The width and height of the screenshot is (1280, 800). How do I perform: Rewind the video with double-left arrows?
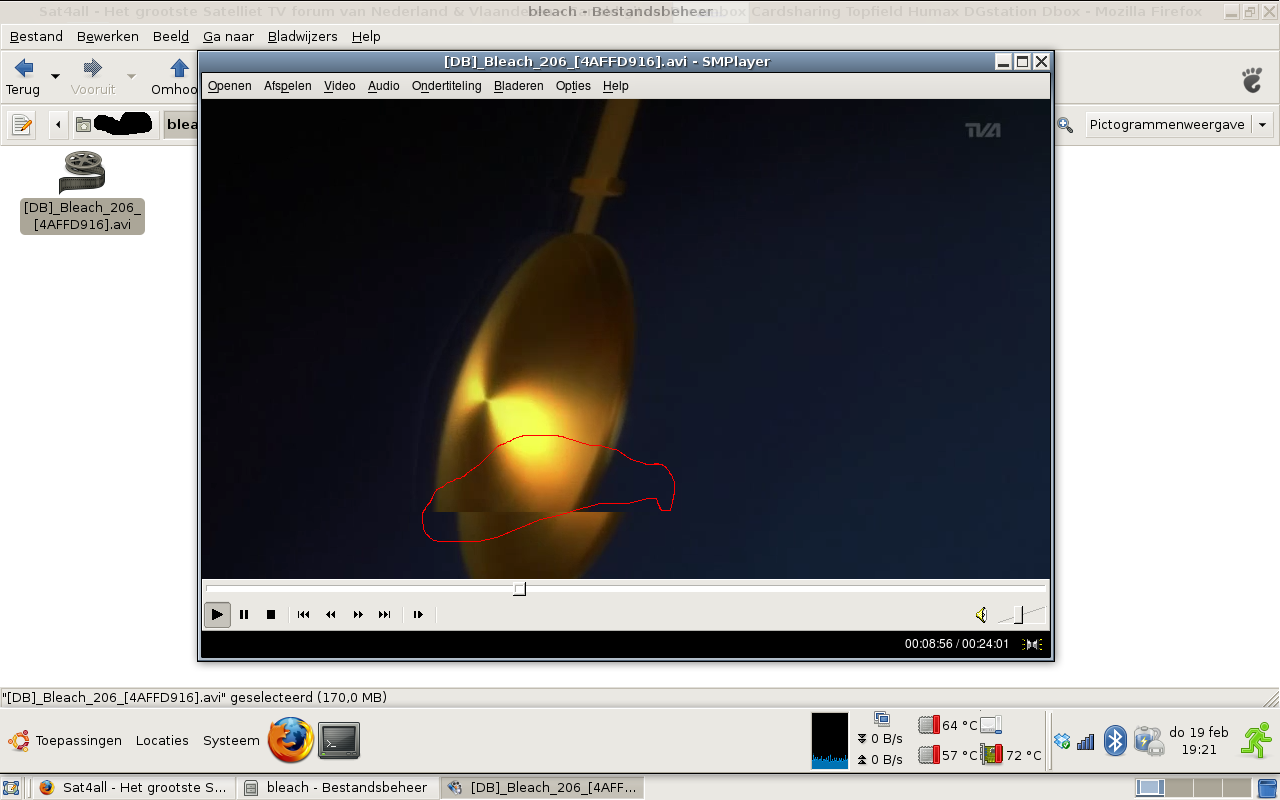point(331,614)
